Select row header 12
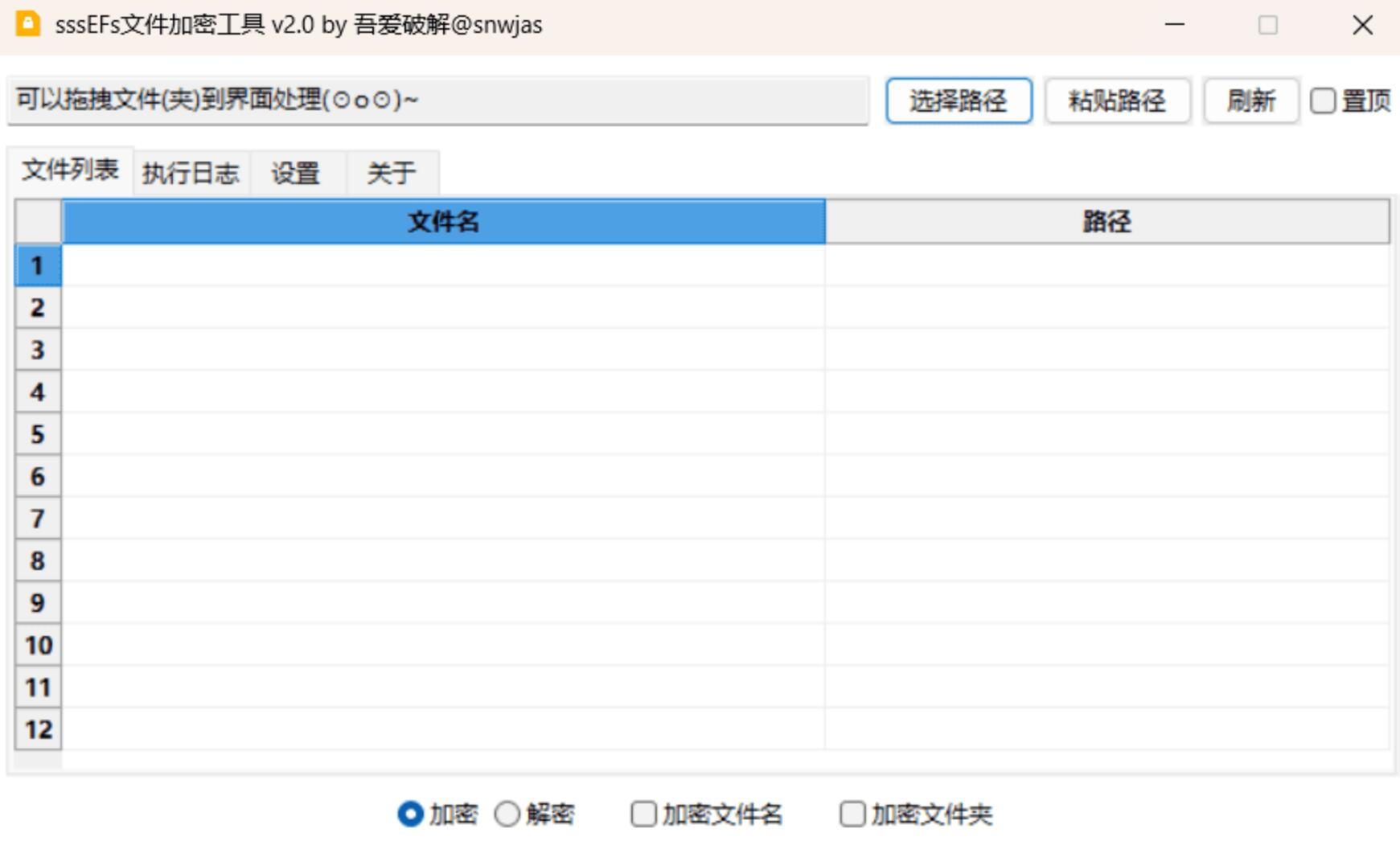Image resolution: width=1400 pixels, height=841 pixels. pyautogui.click(x=38, y=729)
